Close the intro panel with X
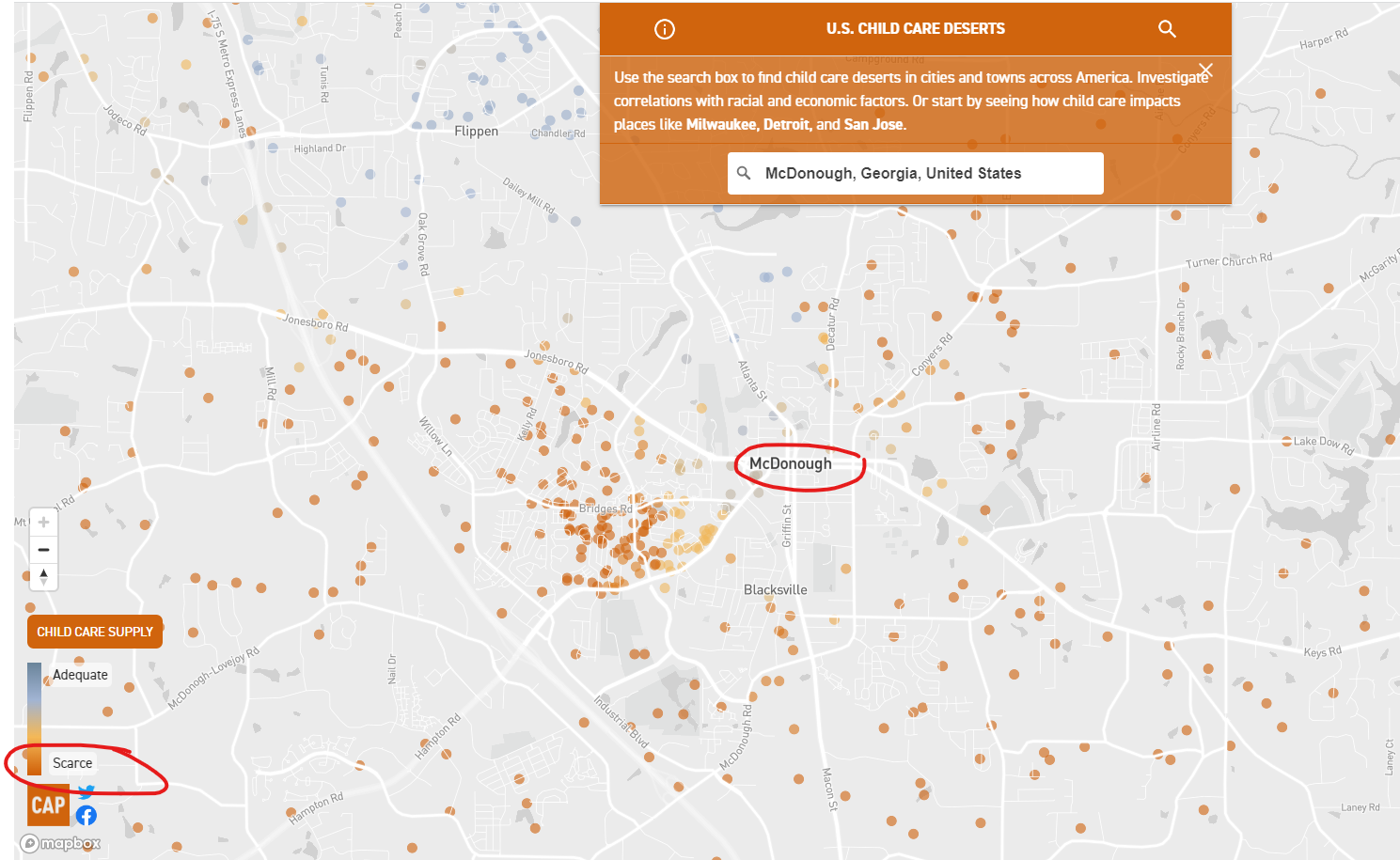Viewport: 1400px width, 860px height. pyautogui.click(x=1206, y=70)
